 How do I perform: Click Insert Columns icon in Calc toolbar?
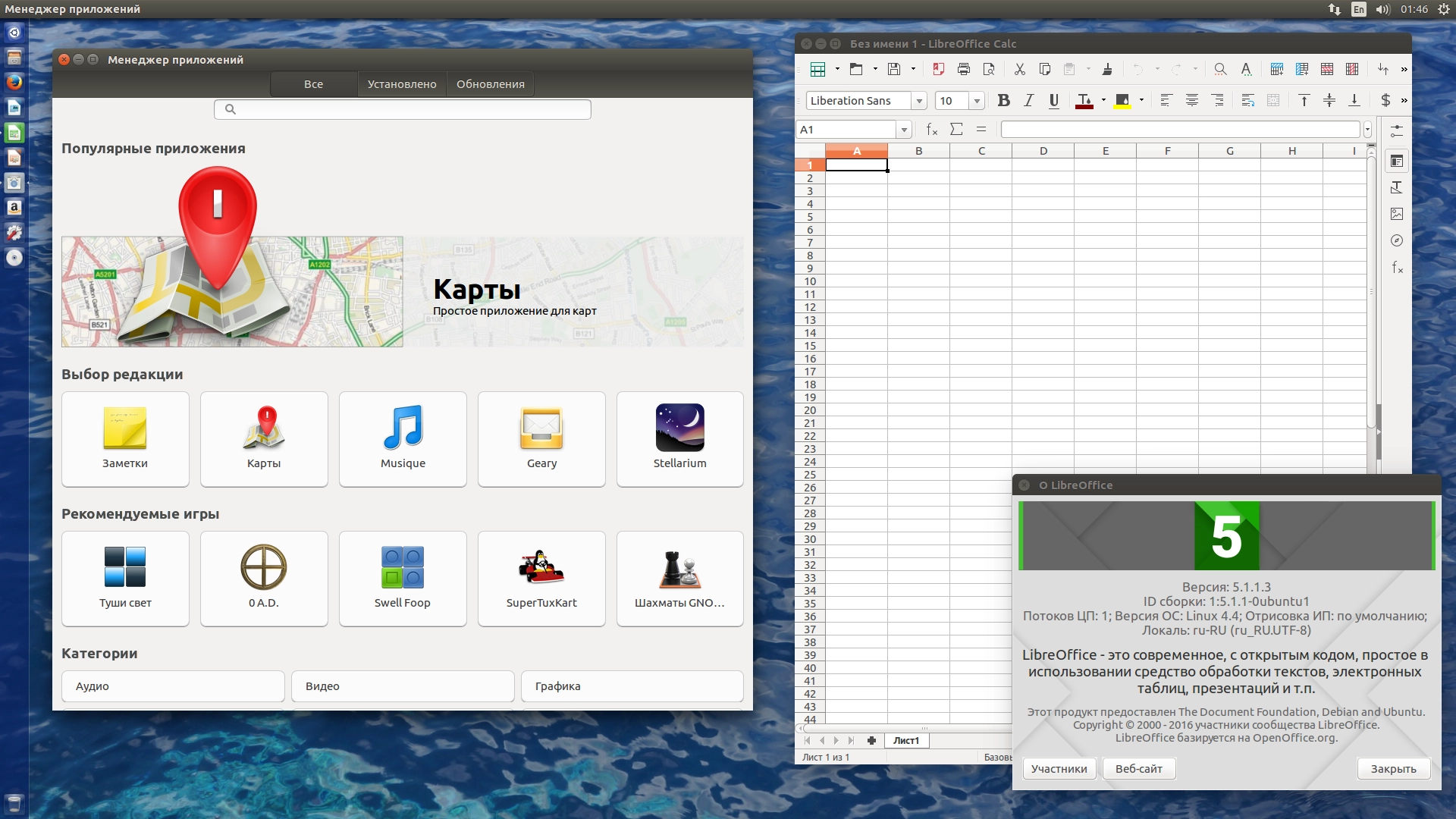click(x=1302, y=69)
